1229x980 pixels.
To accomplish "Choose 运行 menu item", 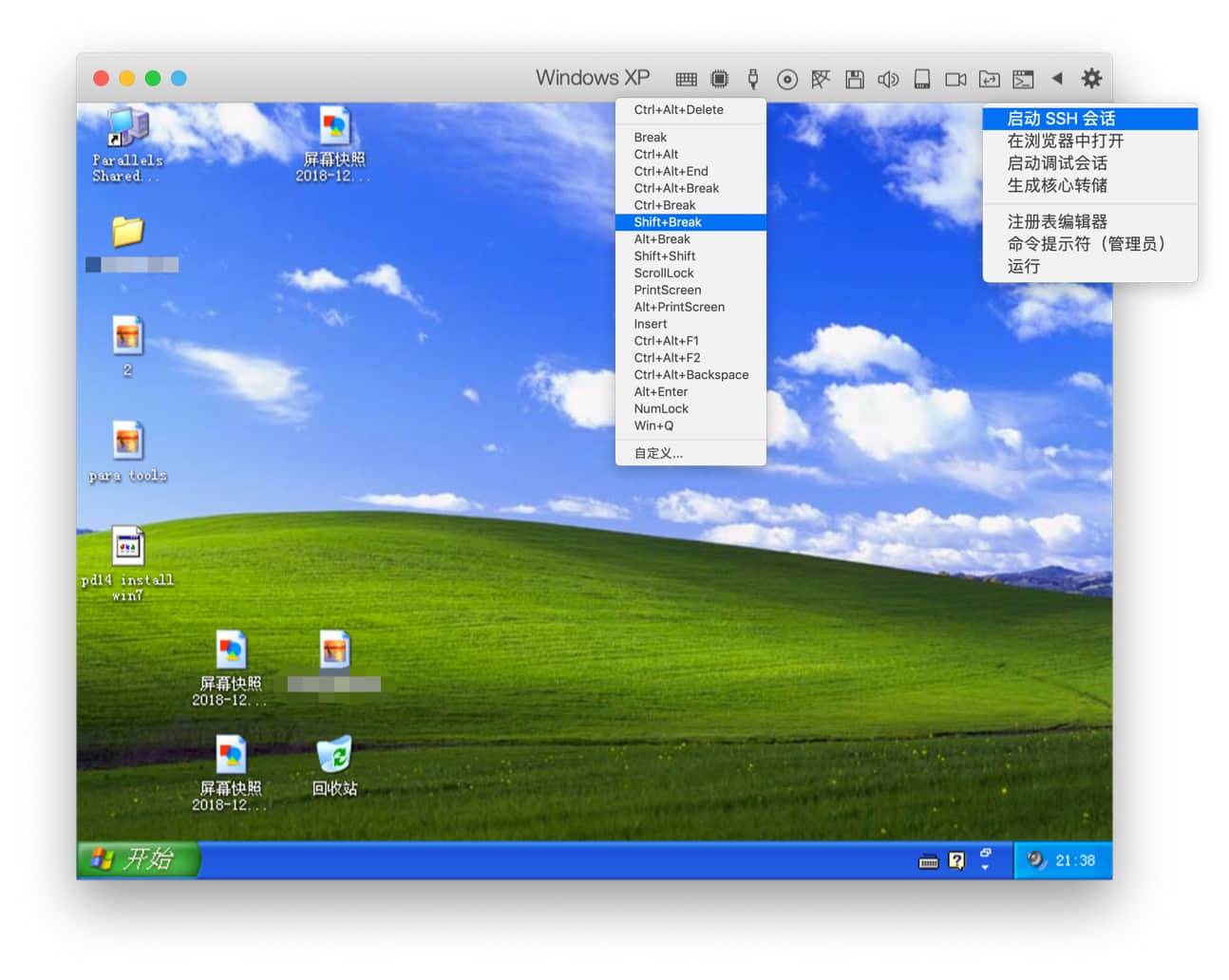I will (x=1089, y=267).
